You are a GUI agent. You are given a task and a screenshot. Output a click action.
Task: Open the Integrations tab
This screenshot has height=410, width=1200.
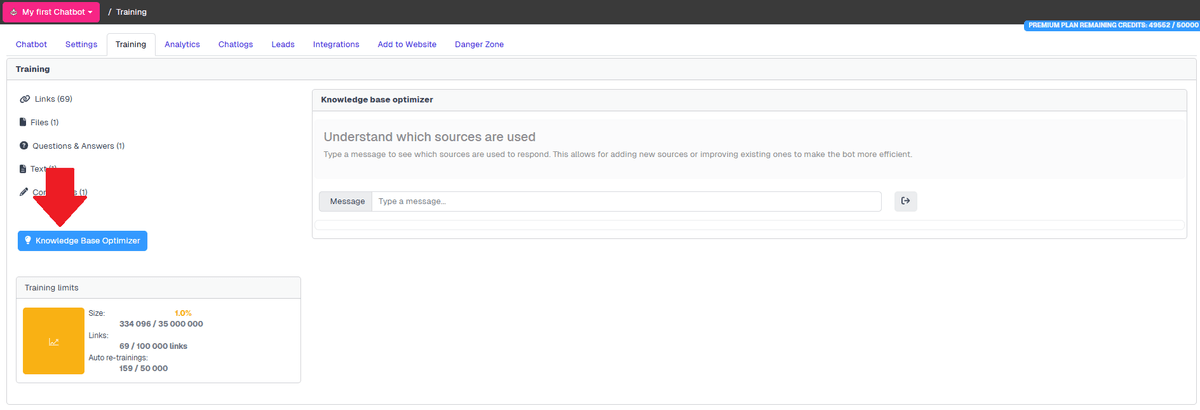[x=336, y=45]
